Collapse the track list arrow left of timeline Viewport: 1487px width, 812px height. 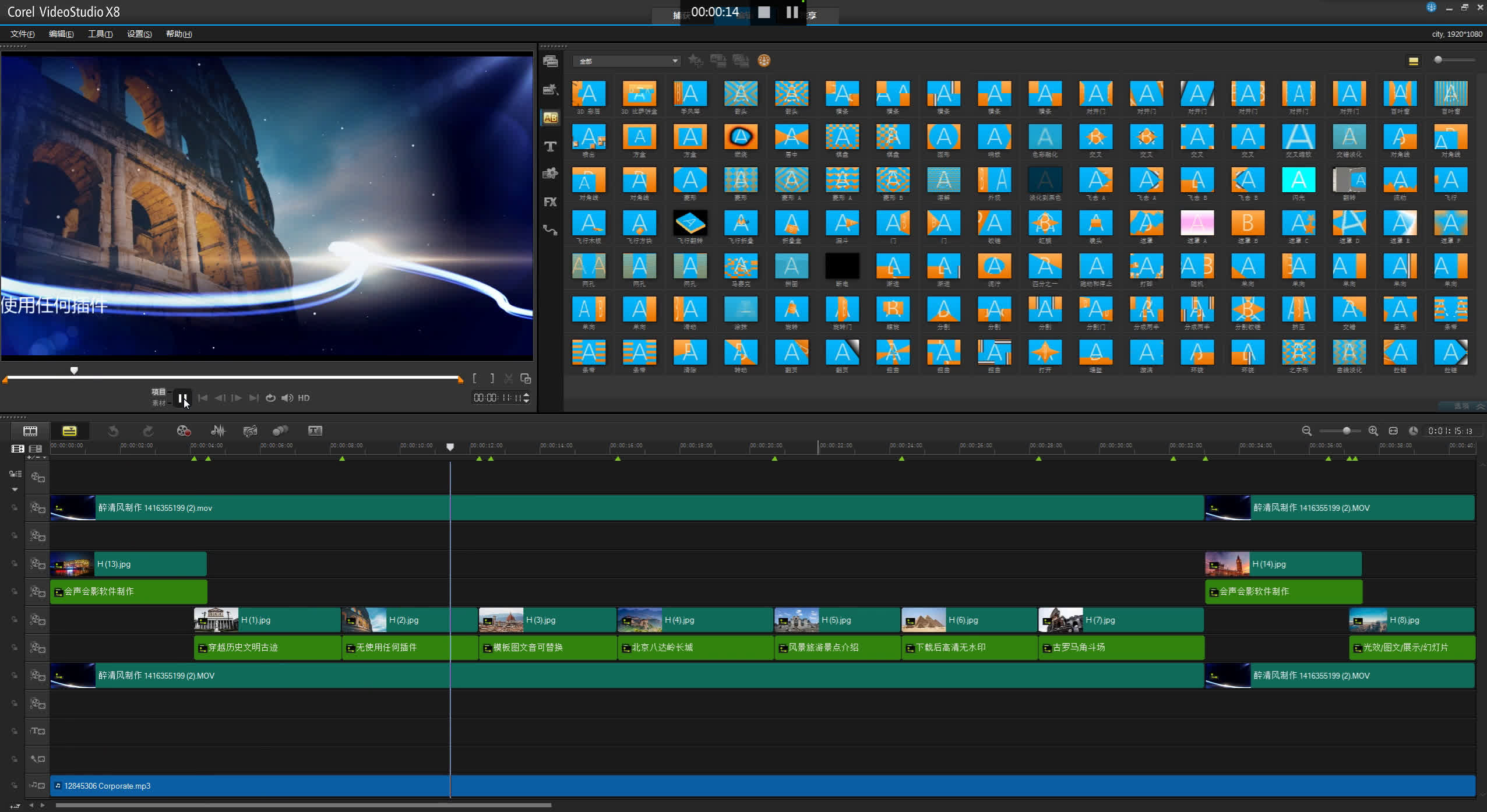[15, 490]
